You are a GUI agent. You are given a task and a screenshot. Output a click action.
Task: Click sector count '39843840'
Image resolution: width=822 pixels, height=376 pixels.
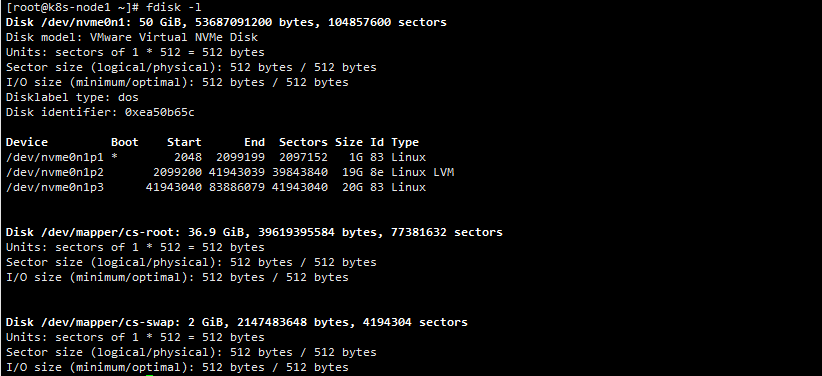click(300, 172)
